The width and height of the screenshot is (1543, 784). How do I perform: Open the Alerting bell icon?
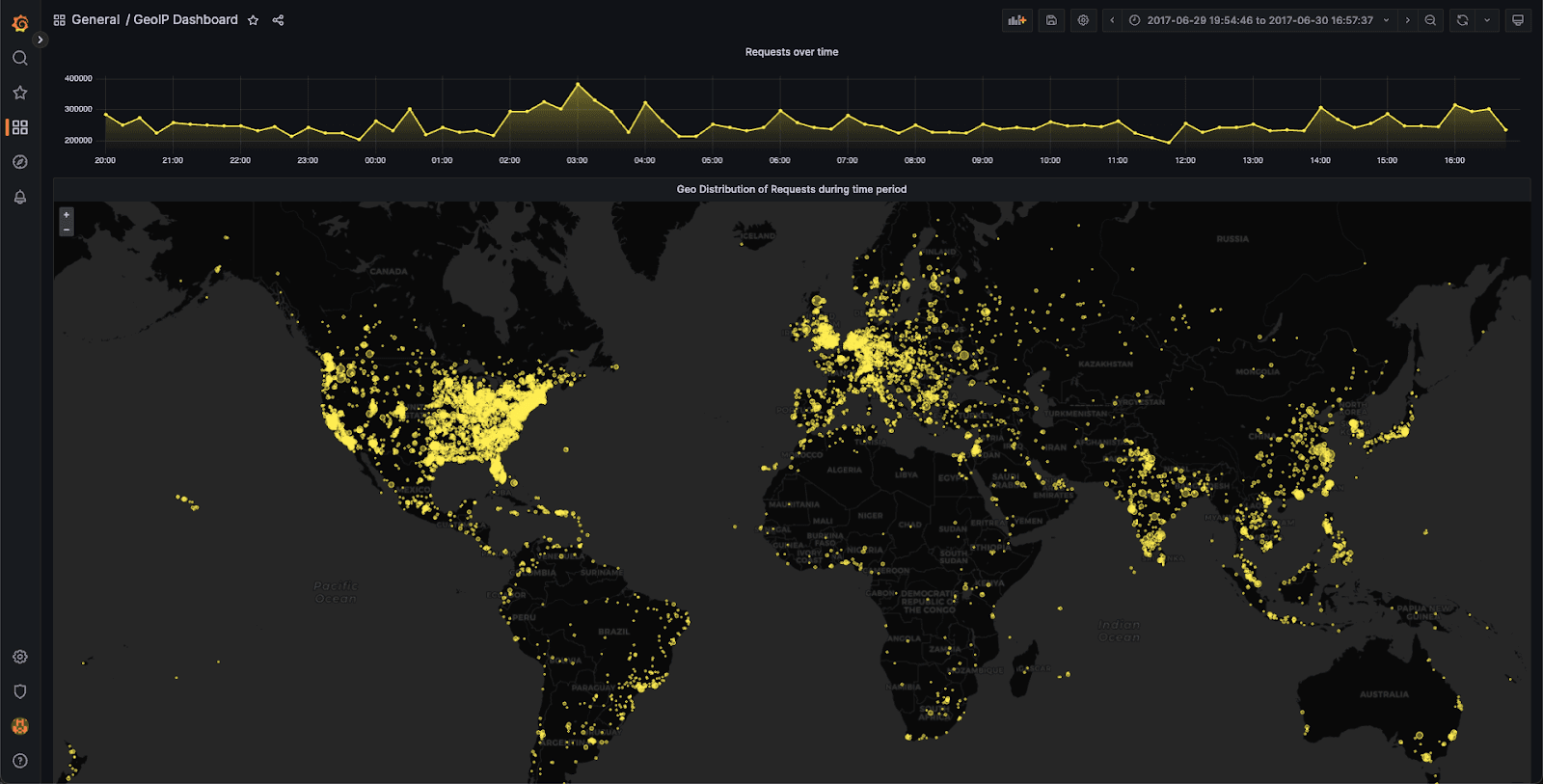[20, 197]
